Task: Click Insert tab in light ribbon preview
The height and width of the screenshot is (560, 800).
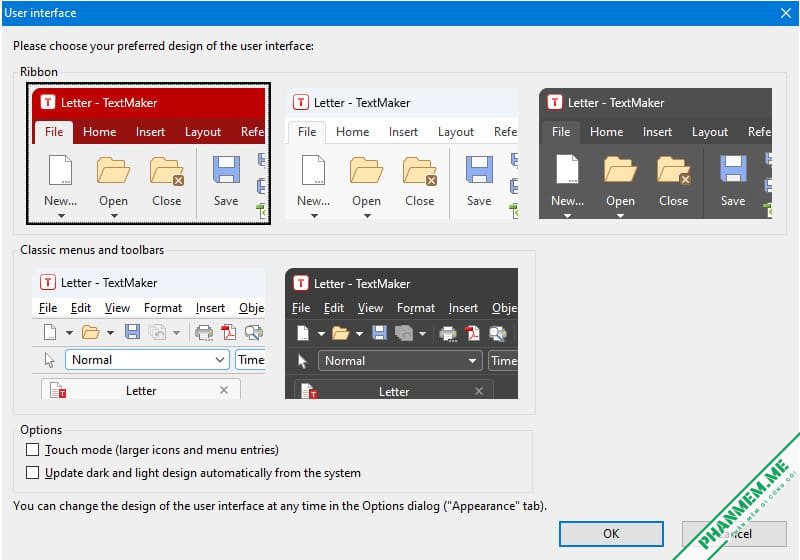Action: tap(403, 132)
